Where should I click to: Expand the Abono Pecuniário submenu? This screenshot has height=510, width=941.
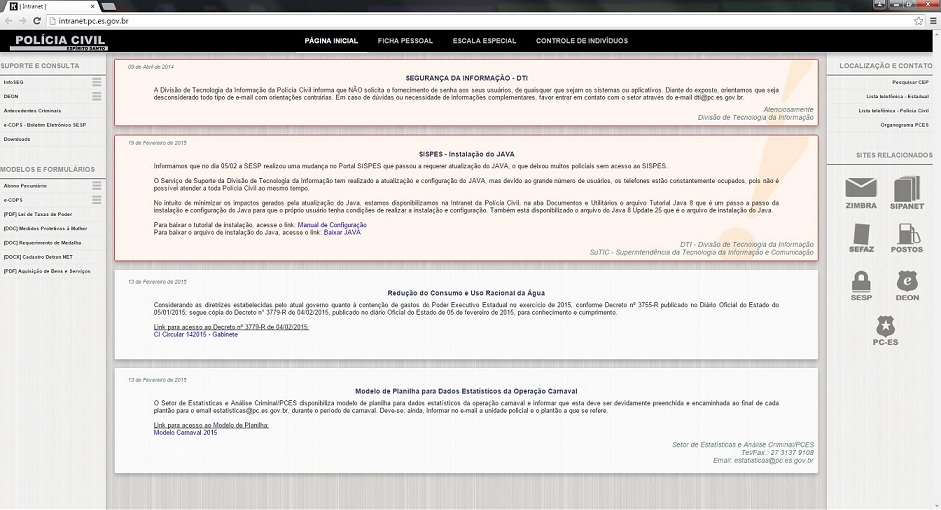pyautogui.click(x=97, y=186)
